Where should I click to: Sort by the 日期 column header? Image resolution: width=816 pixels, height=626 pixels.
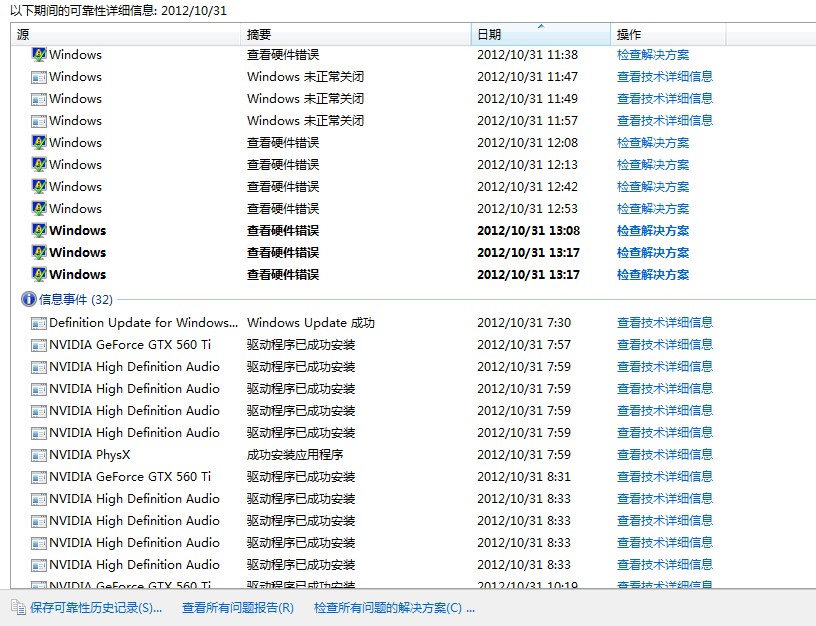(541, 34)
